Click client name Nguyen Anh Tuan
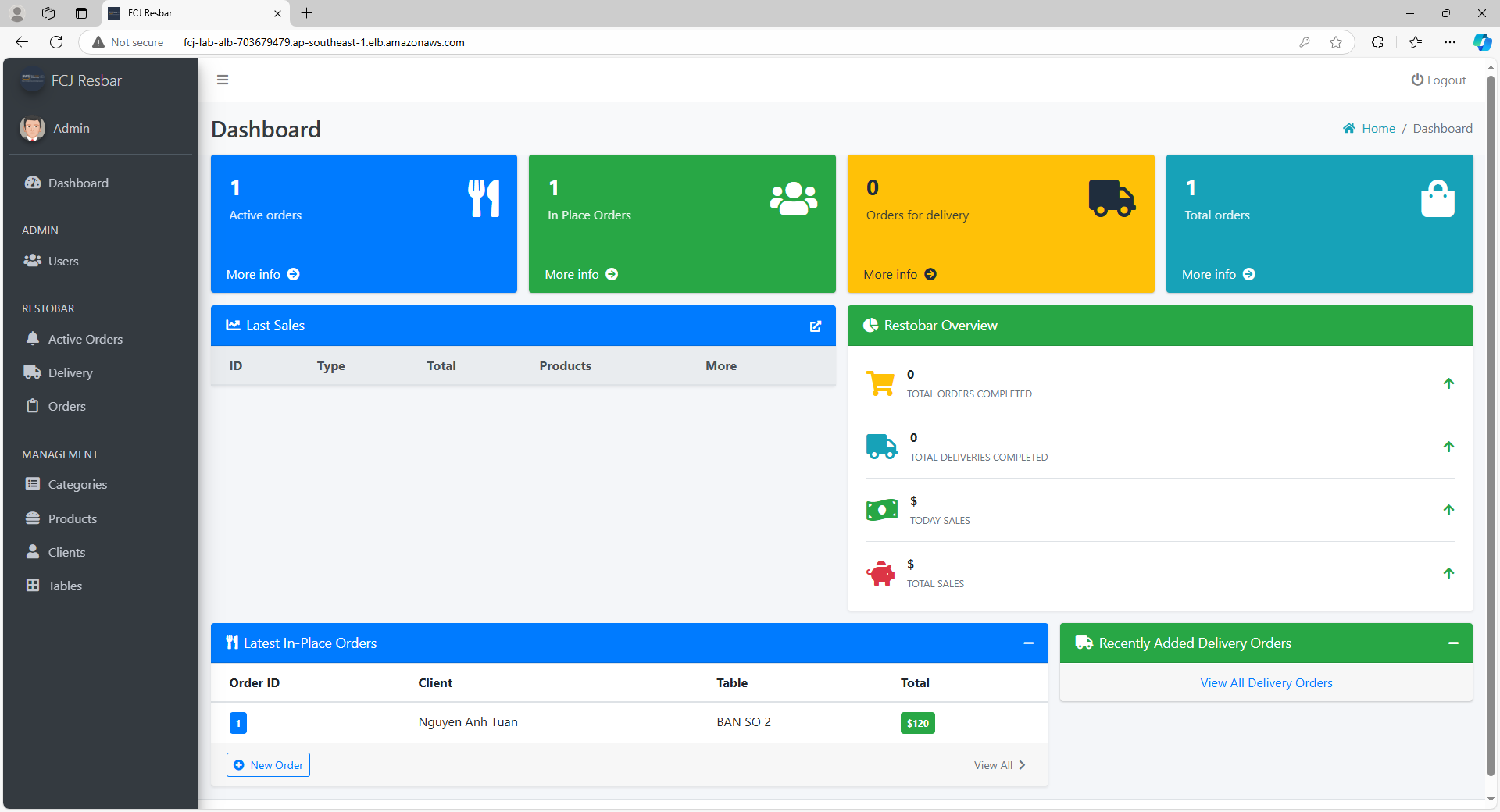This screenshot has width=1500, height=812. (x=468, y=721)
